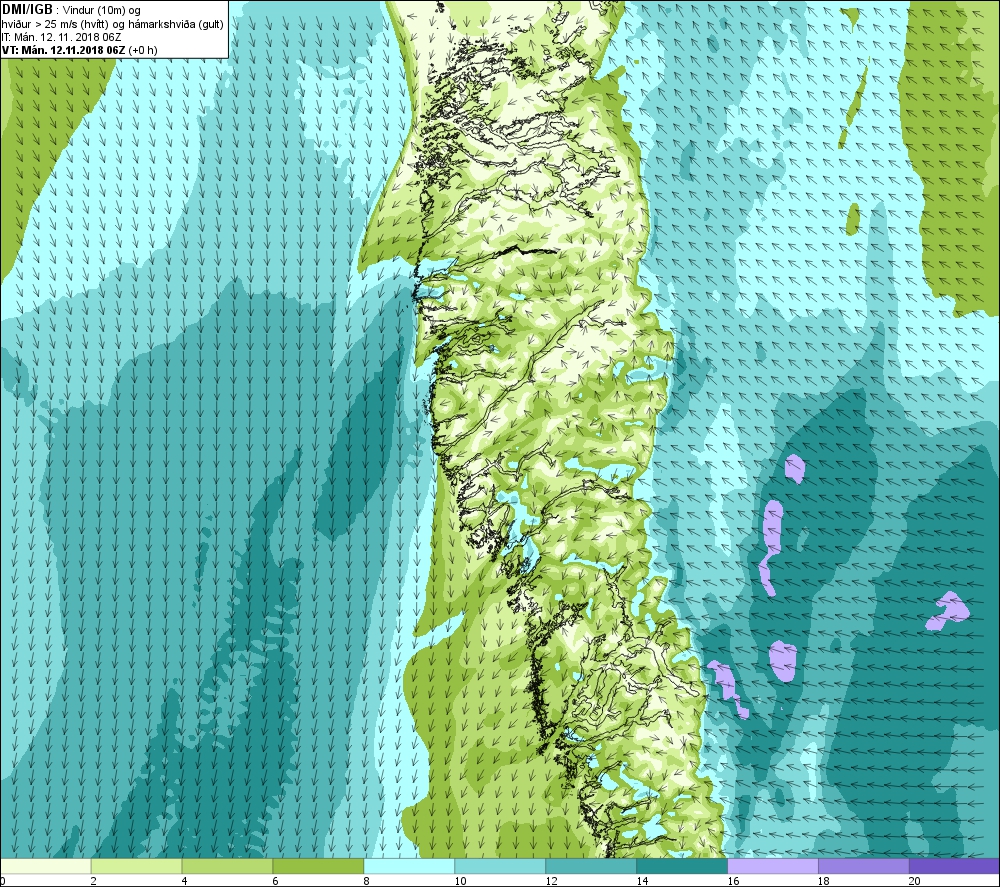Click the dark purple above-20 m/s legend swatch
This screenshot has height=887, width=1000.
pos(955,866)
